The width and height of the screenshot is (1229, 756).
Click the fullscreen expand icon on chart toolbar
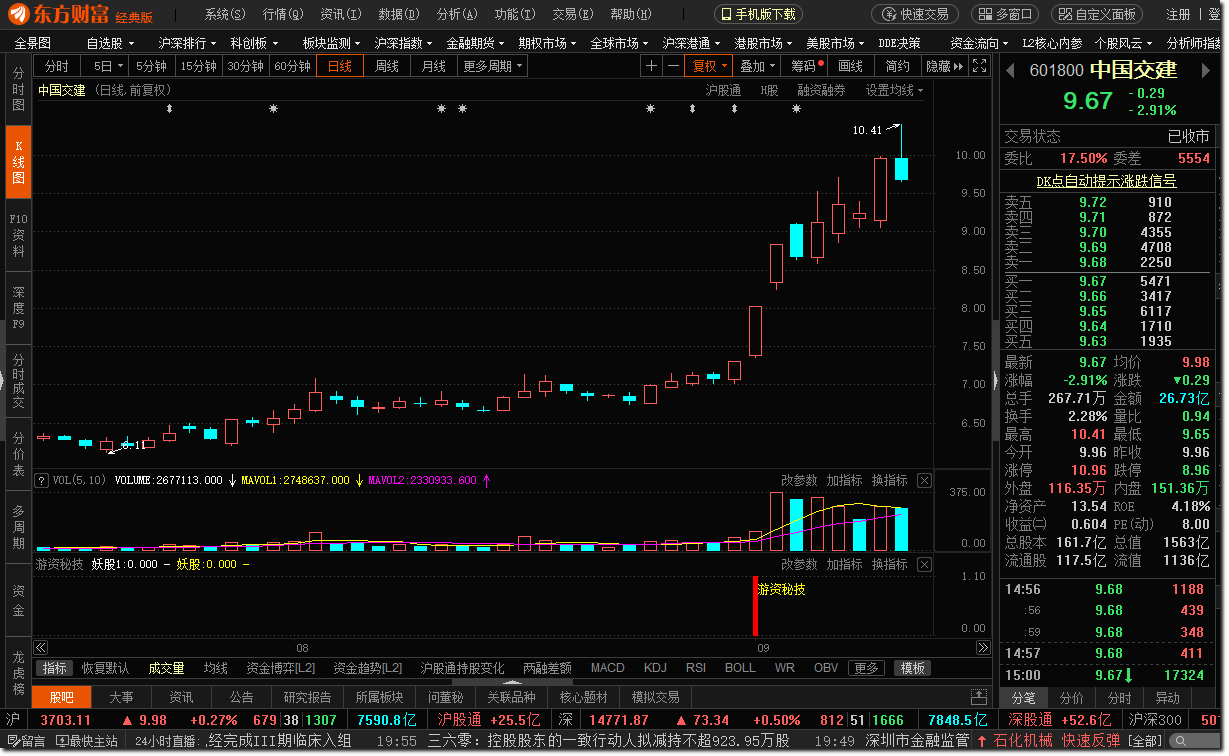[980, 66]
